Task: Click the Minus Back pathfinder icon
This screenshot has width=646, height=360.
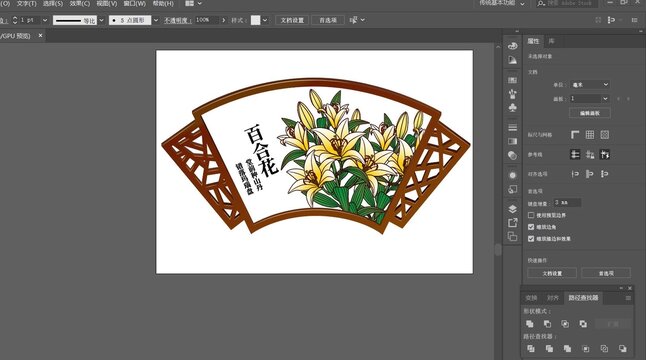Action: pos(623,348)
